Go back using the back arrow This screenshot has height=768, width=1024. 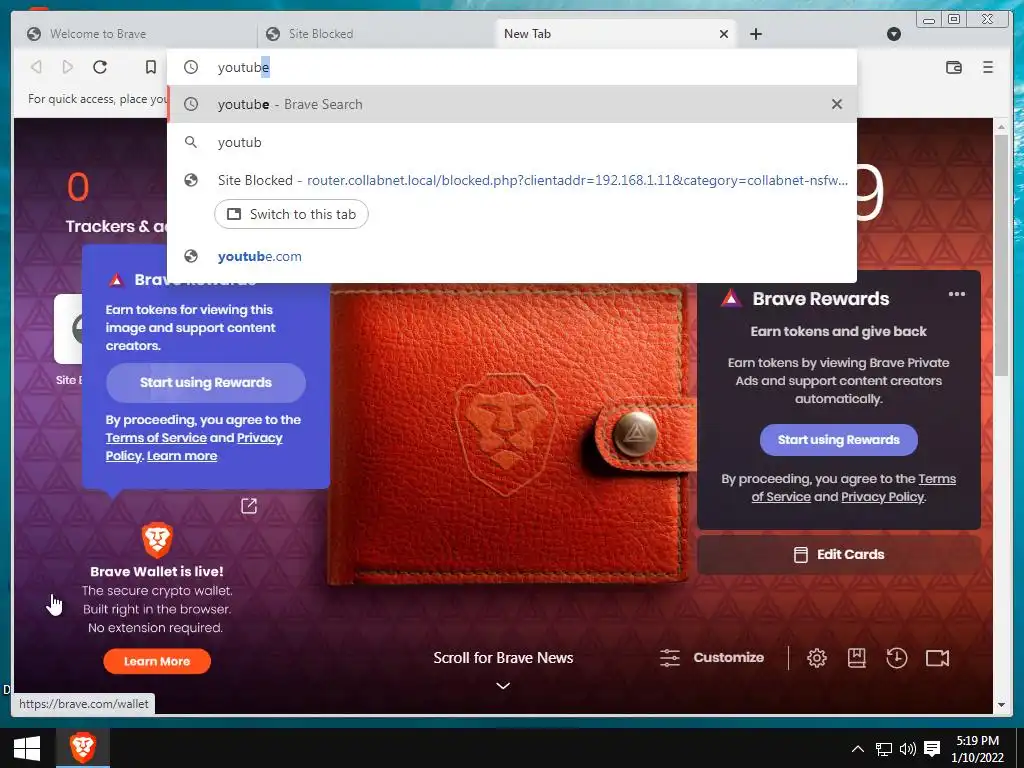tap(37, 67)
